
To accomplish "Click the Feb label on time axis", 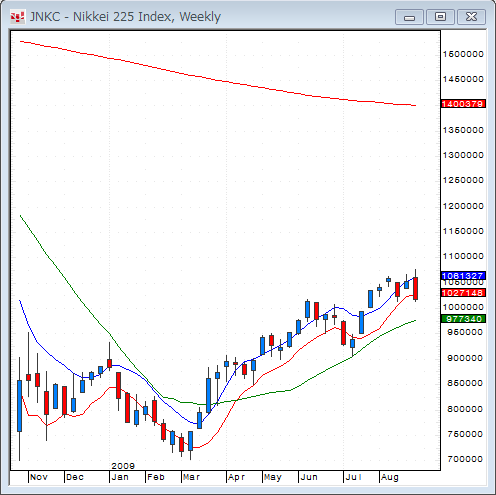I will (x=156, y=477).
